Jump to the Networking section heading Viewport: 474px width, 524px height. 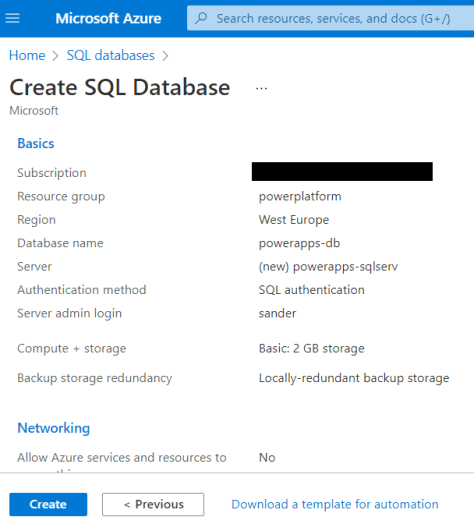pos(53,428)
